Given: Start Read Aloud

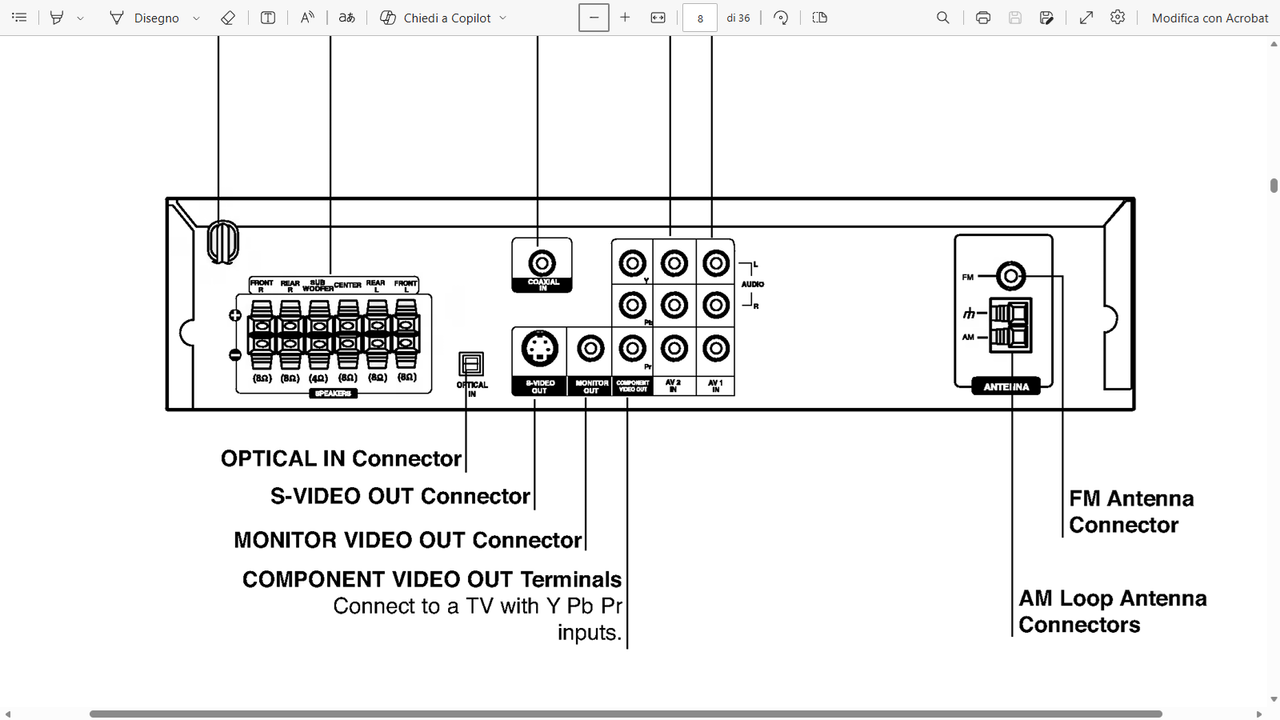Looking at the screenshot, I should coord(307,18).
